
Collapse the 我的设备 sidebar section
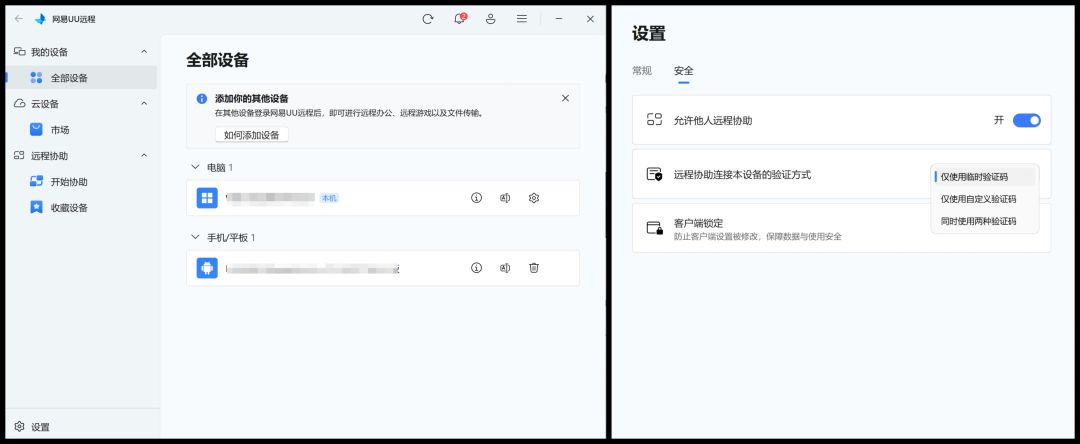pyautogui.click(x=144, y=52)
